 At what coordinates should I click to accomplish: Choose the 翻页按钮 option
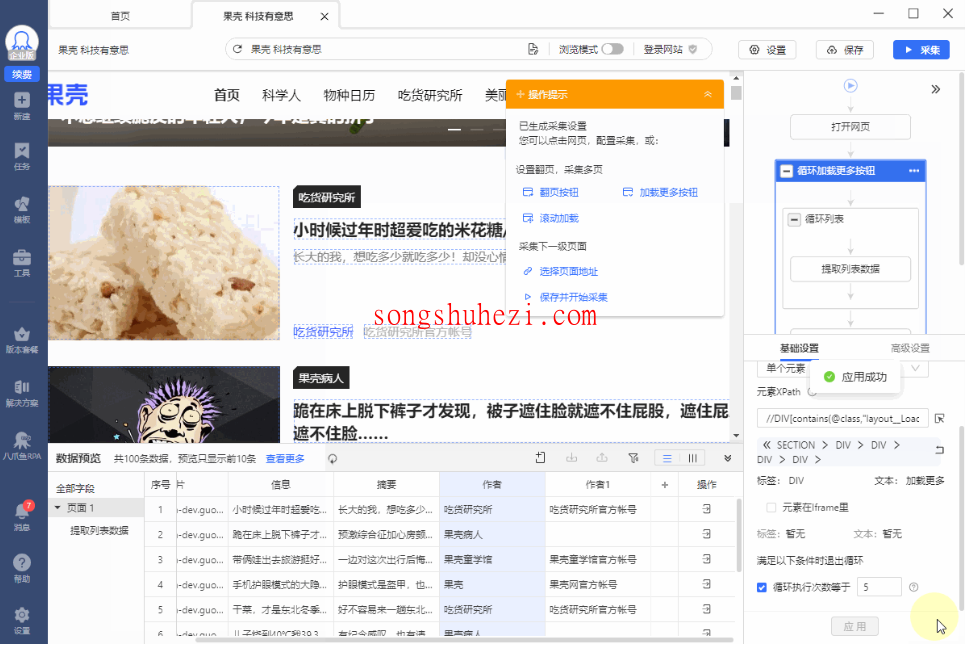pos(551,193)
